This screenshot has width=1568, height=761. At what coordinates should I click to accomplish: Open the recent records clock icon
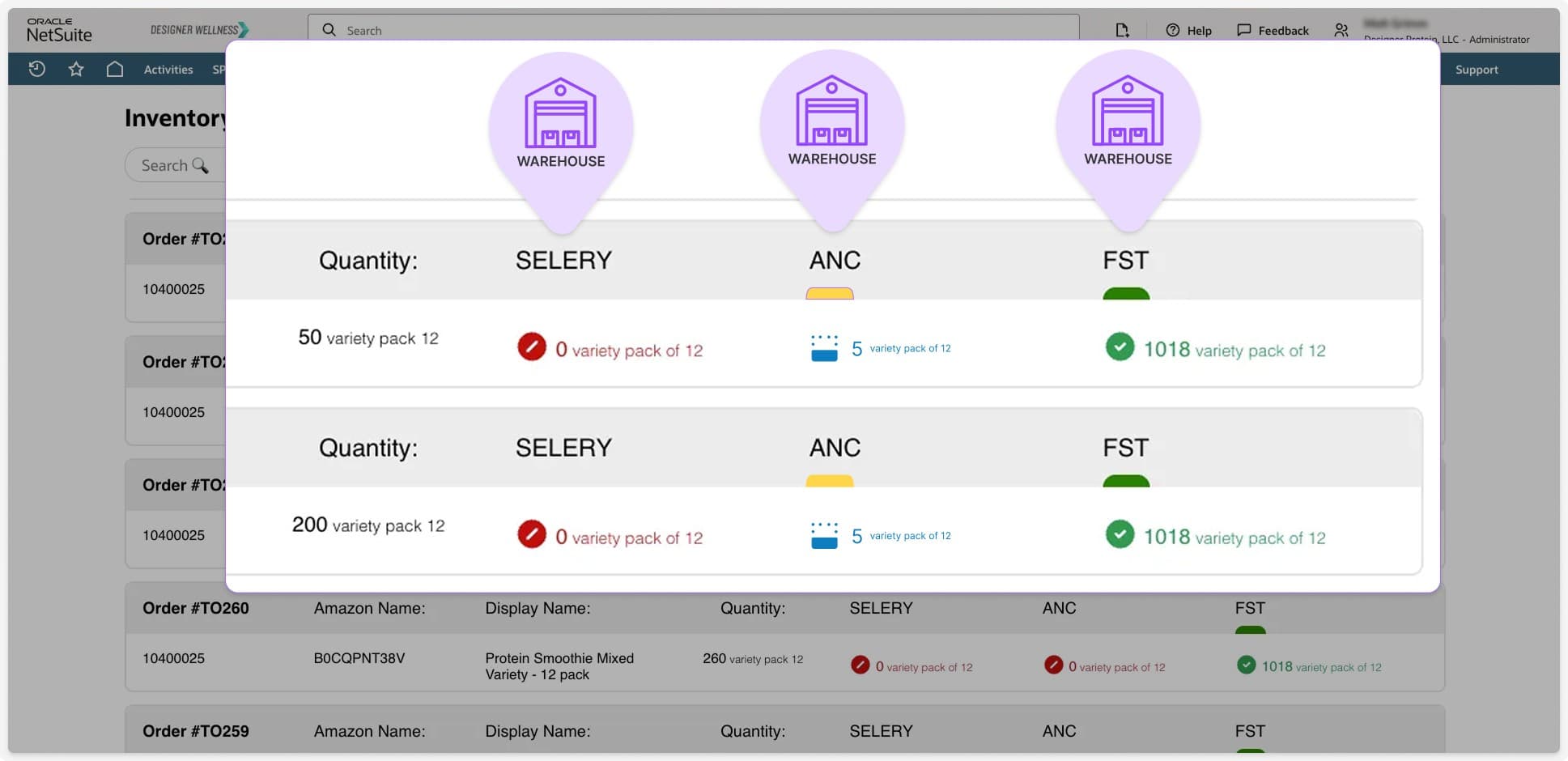(36, 69)
